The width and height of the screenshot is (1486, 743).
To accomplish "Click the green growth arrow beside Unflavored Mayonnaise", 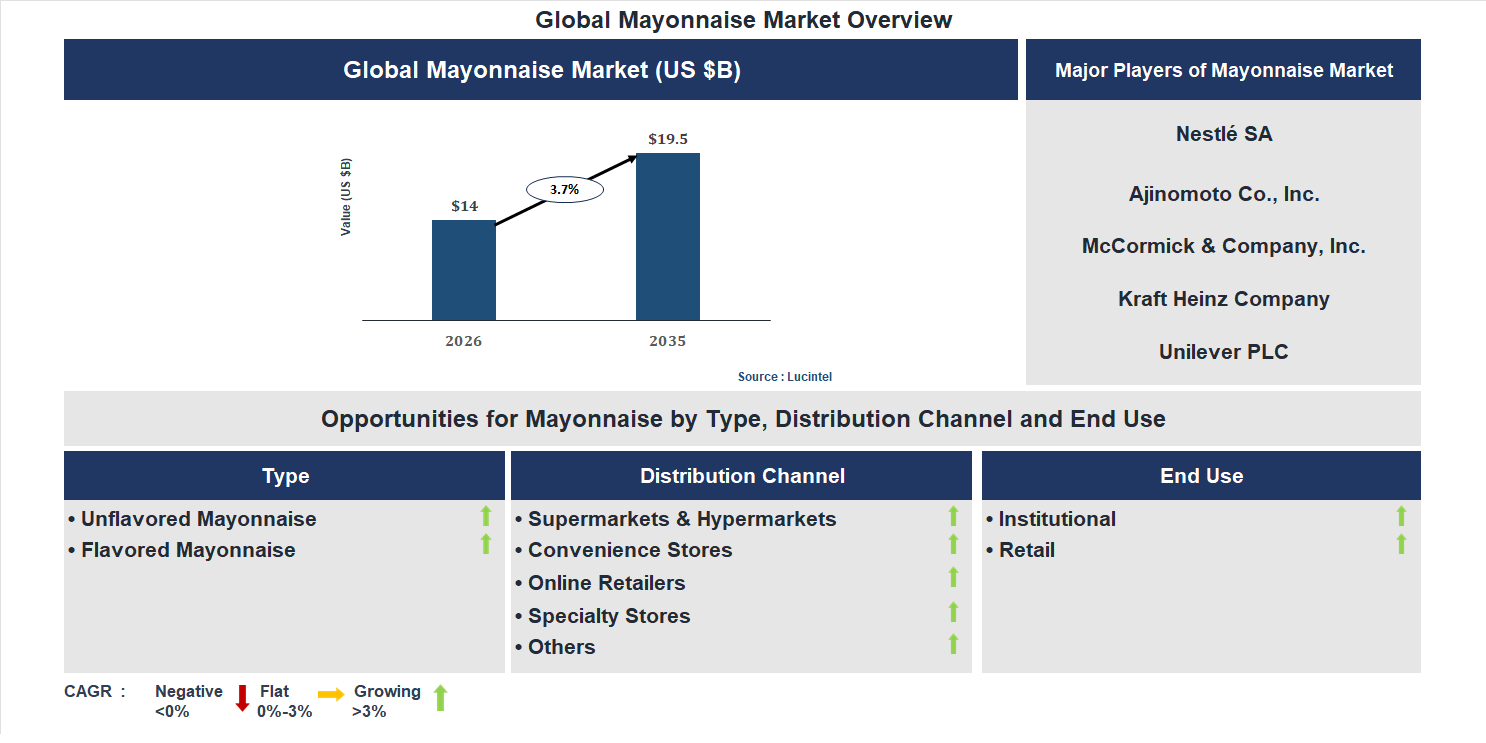I will [x=485, y=517].
